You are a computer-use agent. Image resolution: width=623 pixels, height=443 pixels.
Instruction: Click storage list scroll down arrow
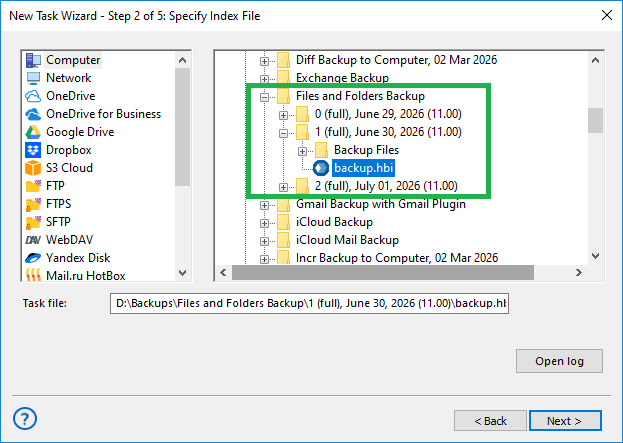pyautogui.click(x=182, y=273)
